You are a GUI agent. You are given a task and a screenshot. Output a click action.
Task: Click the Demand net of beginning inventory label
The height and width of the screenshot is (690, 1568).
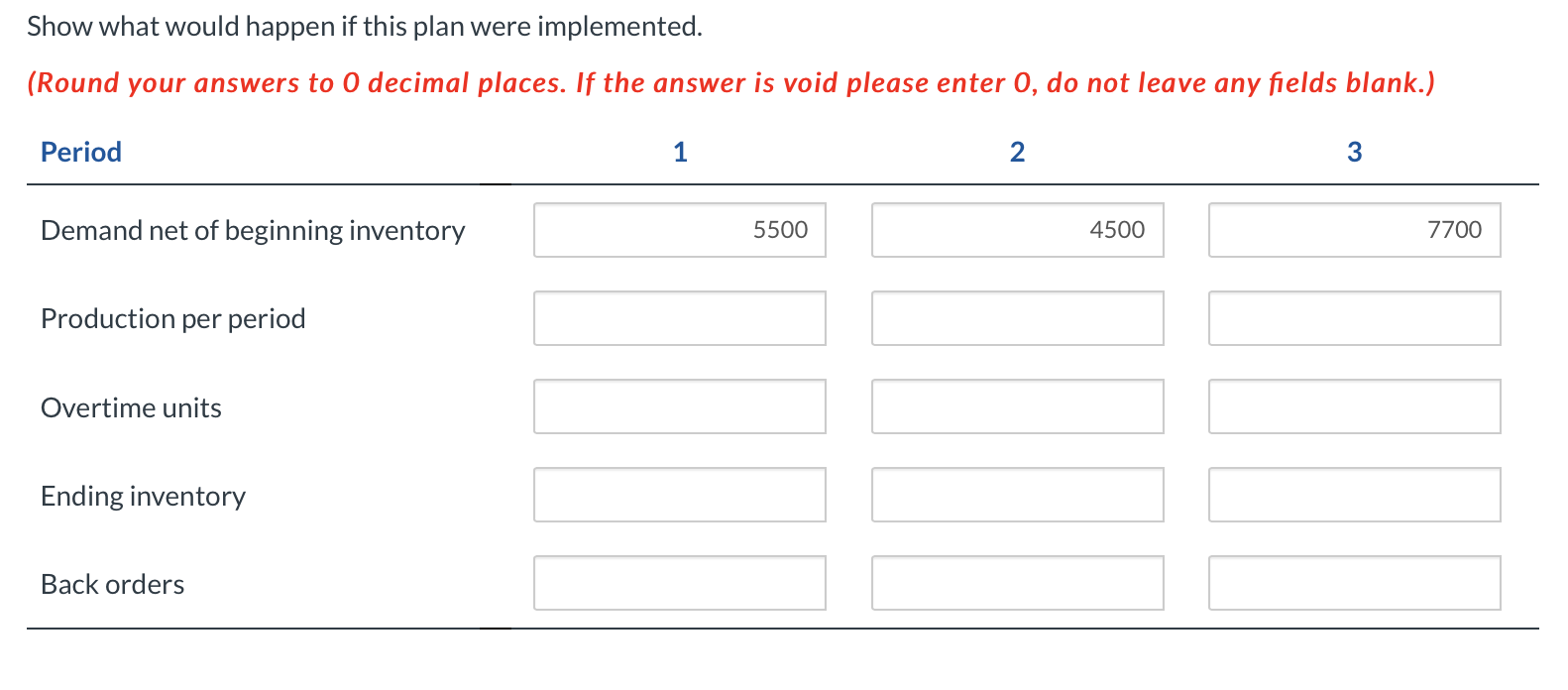pyautogui.click(x=253, y=229)
